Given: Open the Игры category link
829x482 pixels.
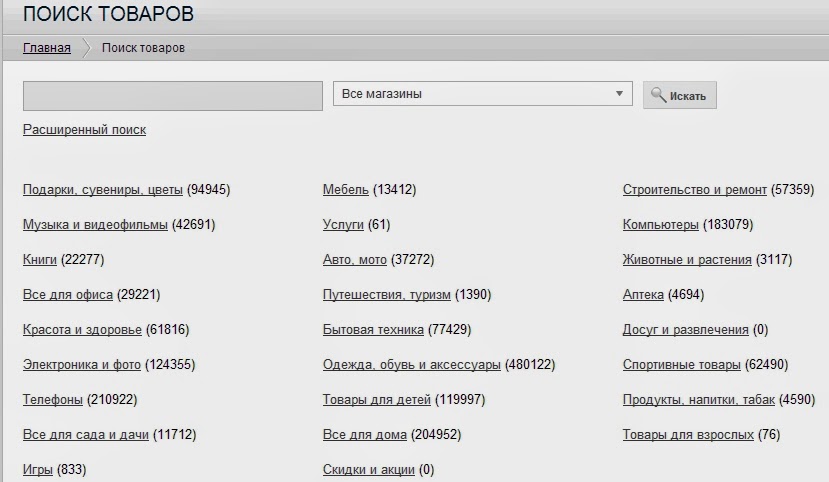Looking at the screenshot, I should (38, 470).
